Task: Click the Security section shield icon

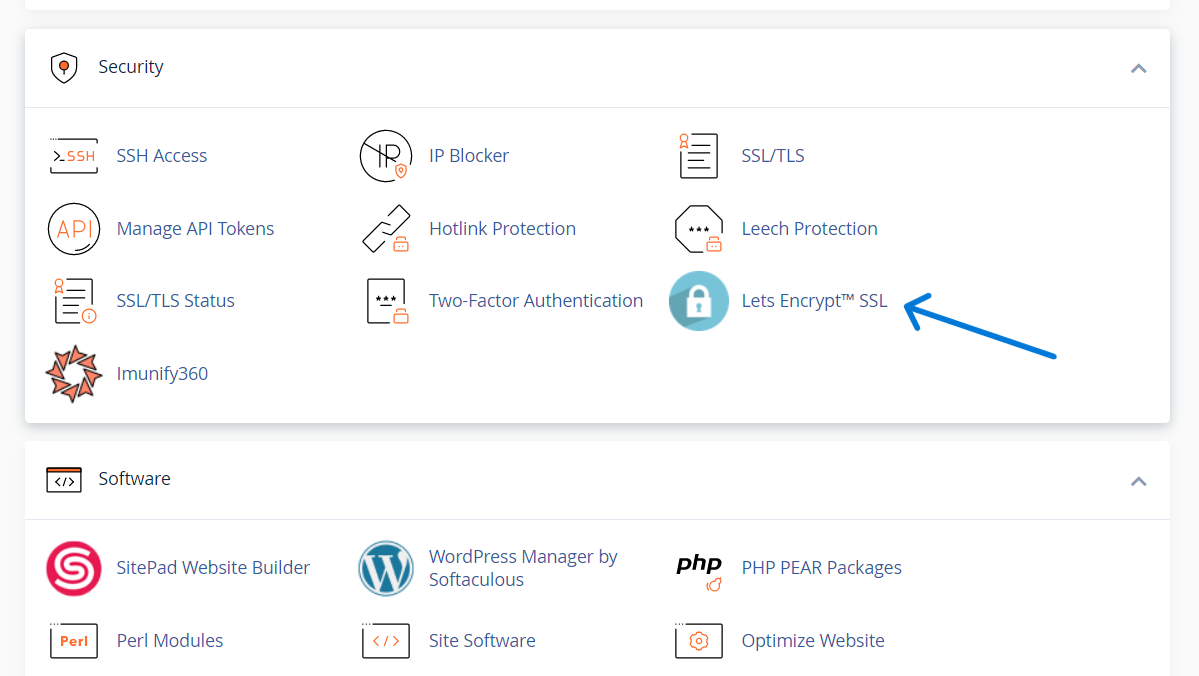Action: coord(64,67)
